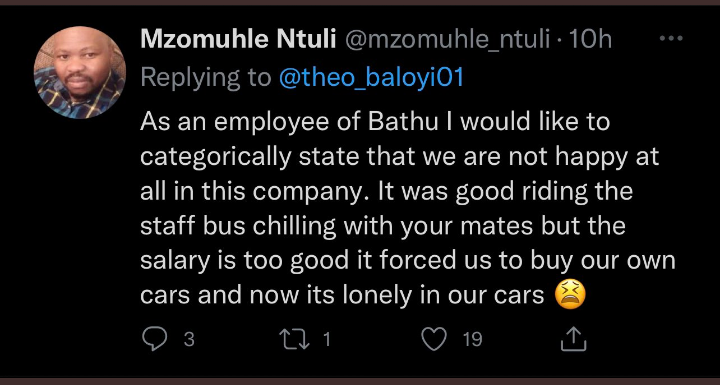
Task: Click the text 'salary is too good'
Action: point(245,260)
